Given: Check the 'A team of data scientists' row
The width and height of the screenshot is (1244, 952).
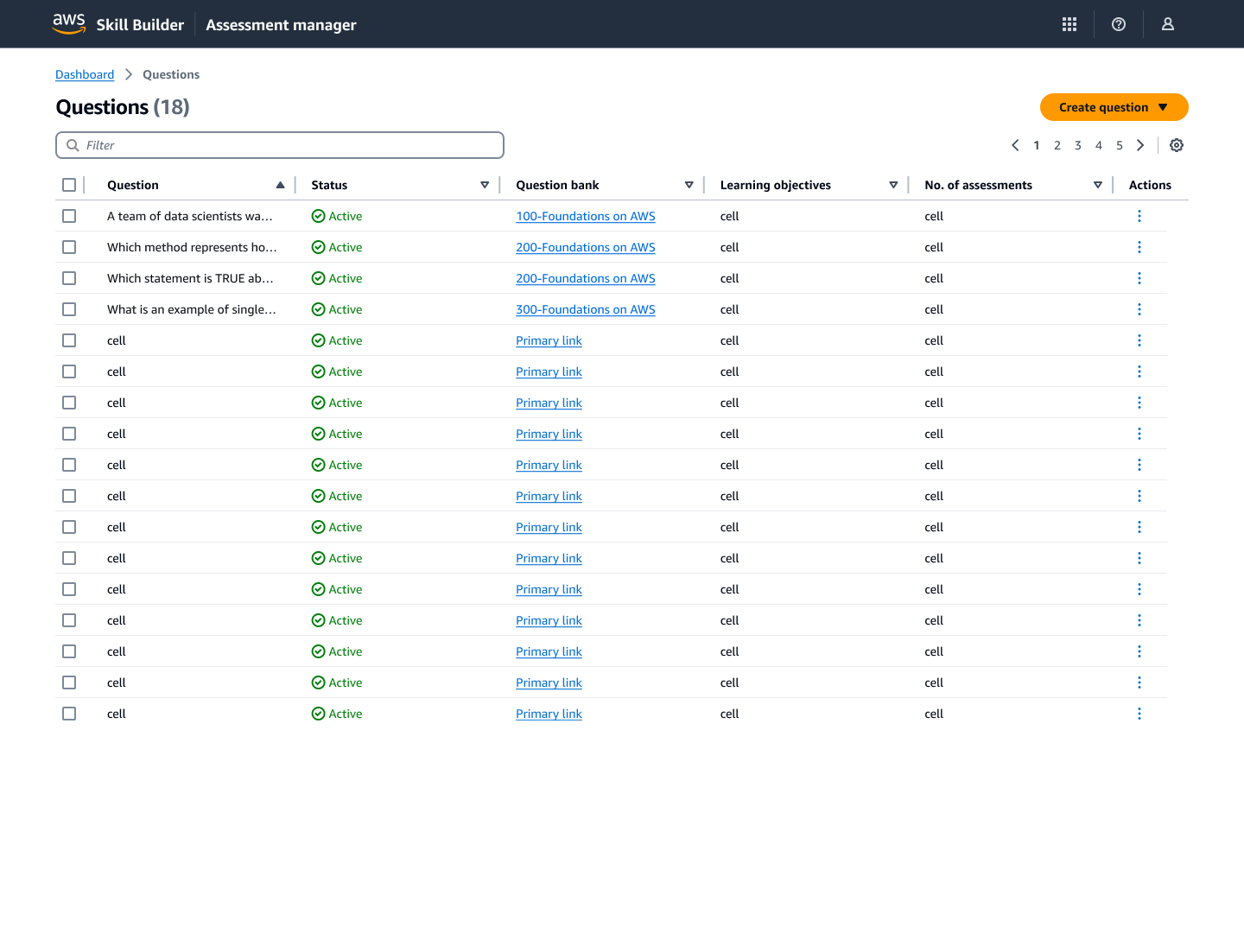Looking at the screenshot, I should coord(69,216).
